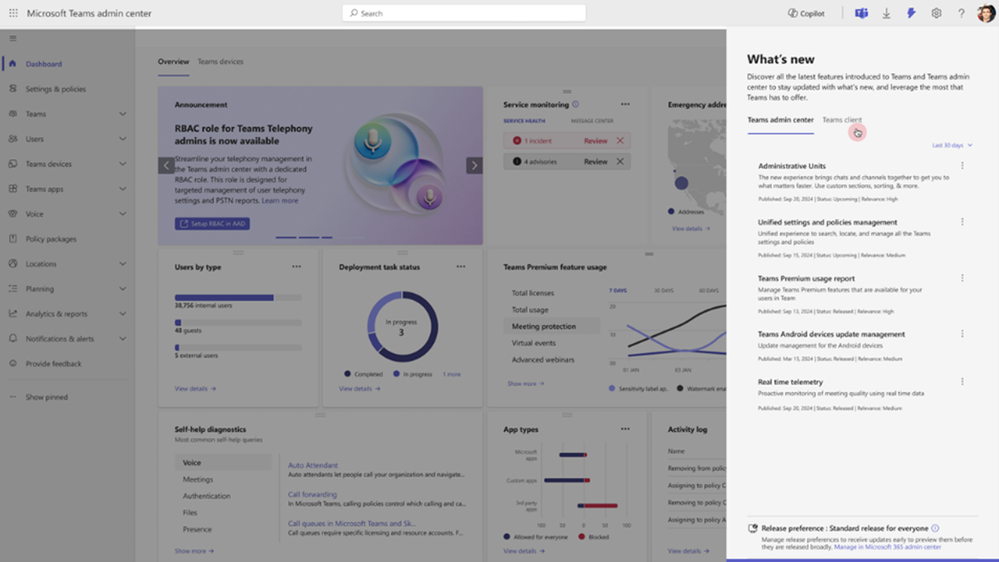Open more options for Administrative Units
The height and width of the screenshot is (562, 999).
(962, 166)
